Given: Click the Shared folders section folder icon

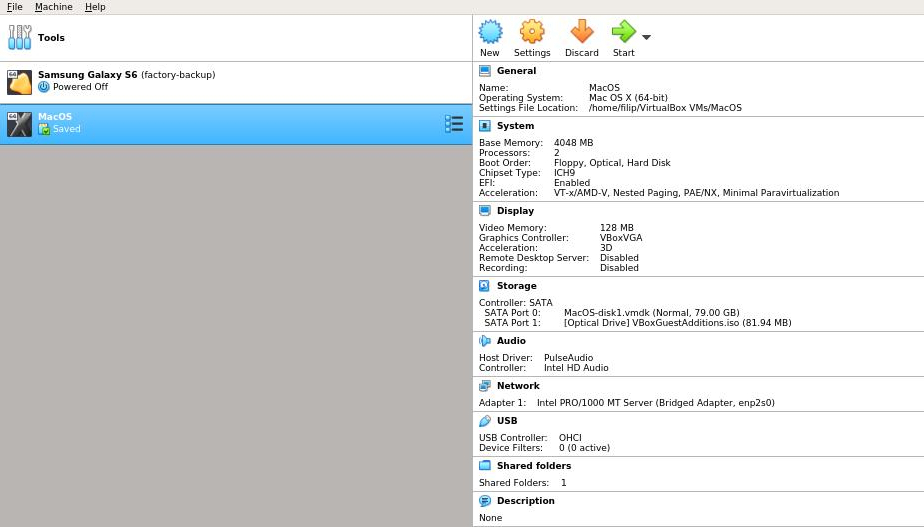Looking at the screenshot, I should pyautogui.click(x=485, y=466).
